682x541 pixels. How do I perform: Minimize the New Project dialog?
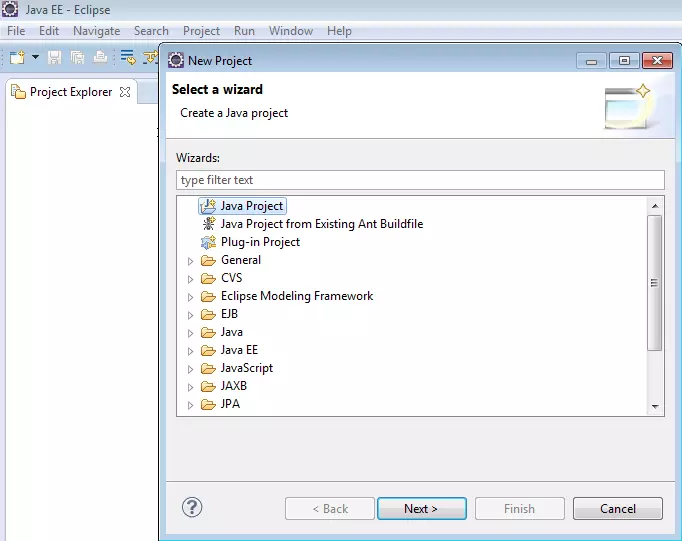[x=591, y=61]
